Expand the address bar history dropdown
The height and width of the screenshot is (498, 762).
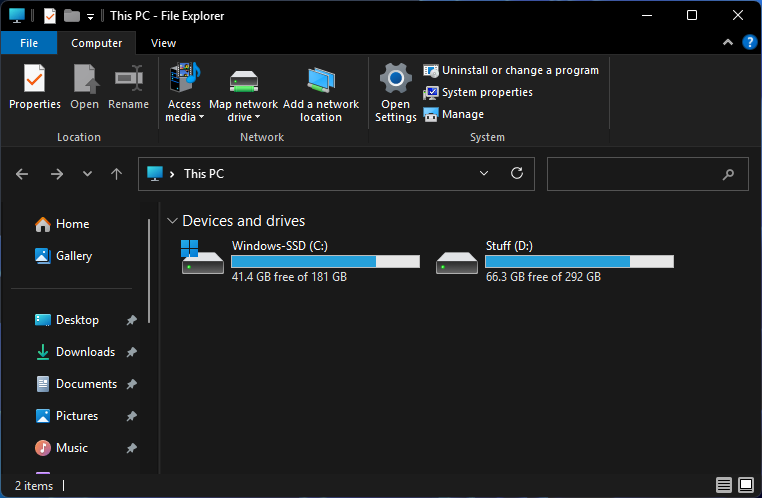tap(484, 173)
